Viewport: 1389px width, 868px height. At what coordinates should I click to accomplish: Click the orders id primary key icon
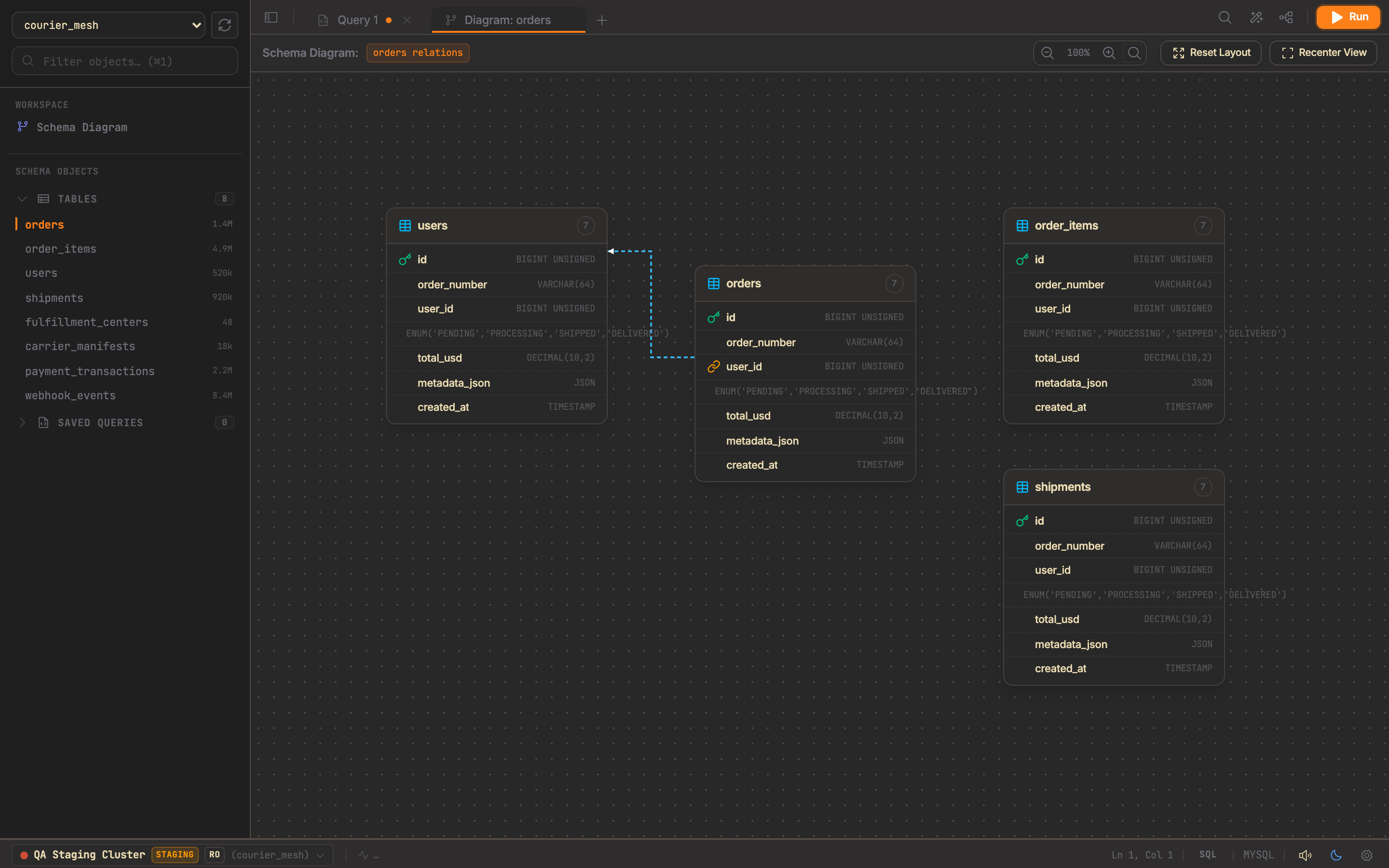713,317
